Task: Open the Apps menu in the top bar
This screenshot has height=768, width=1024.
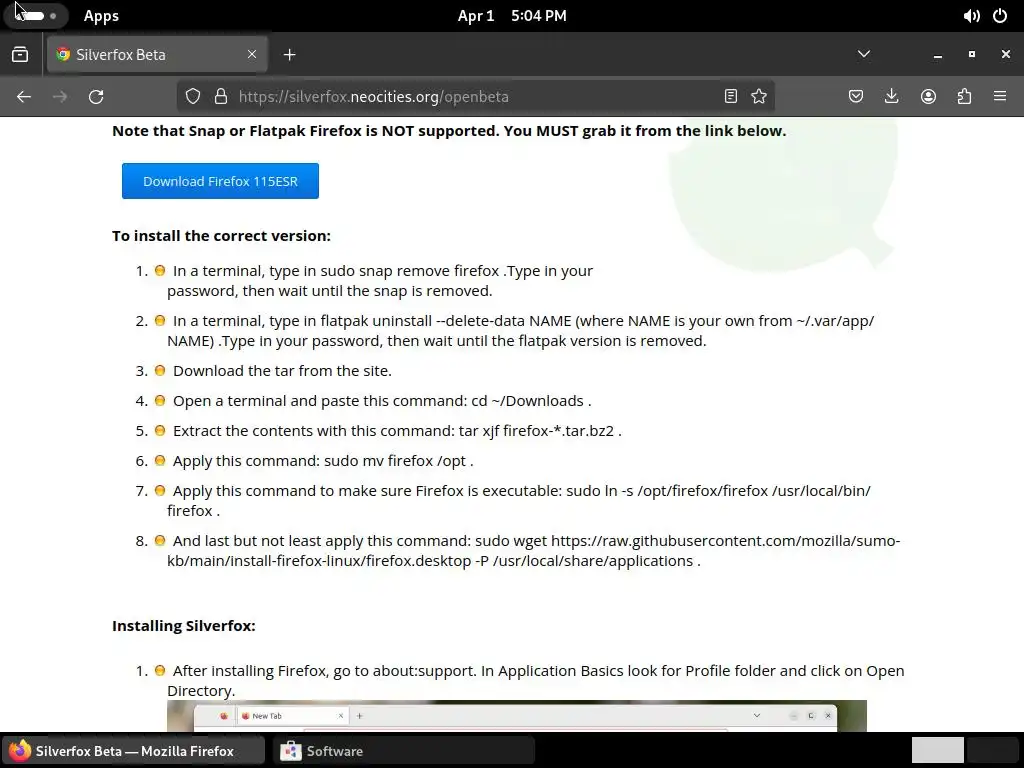Action: 101,16
